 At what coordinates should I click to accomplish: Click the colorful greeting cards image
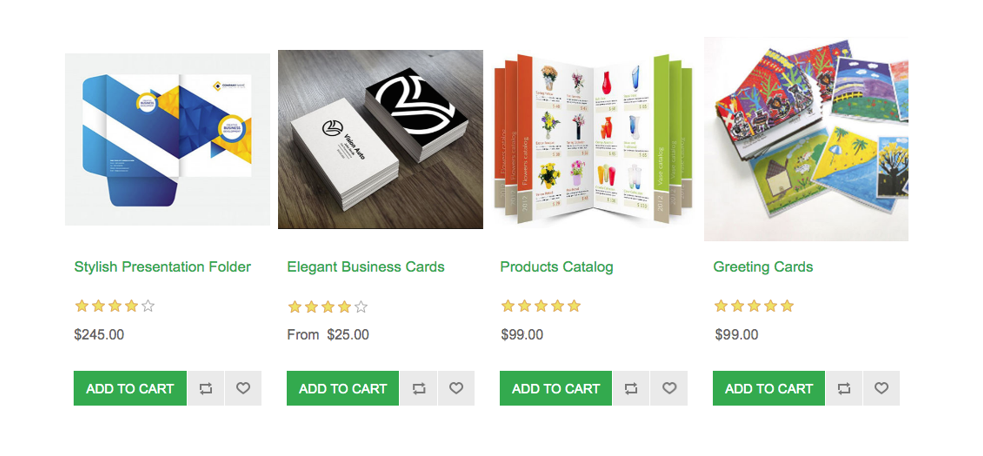[806, 139]
